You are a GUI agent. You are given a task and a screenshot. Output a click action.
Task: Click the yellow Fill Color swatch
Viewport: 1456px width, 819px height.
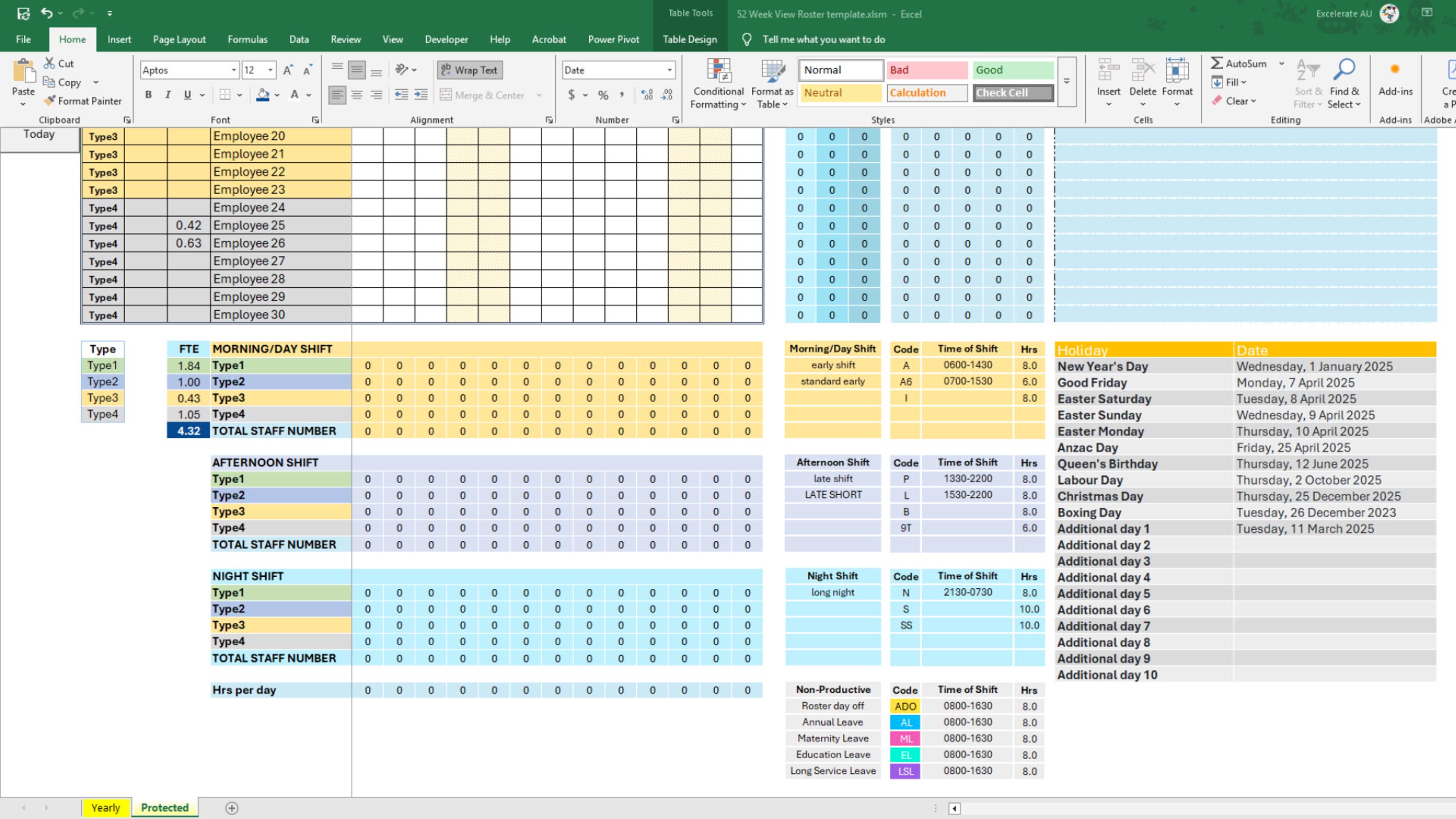point(263,94)
